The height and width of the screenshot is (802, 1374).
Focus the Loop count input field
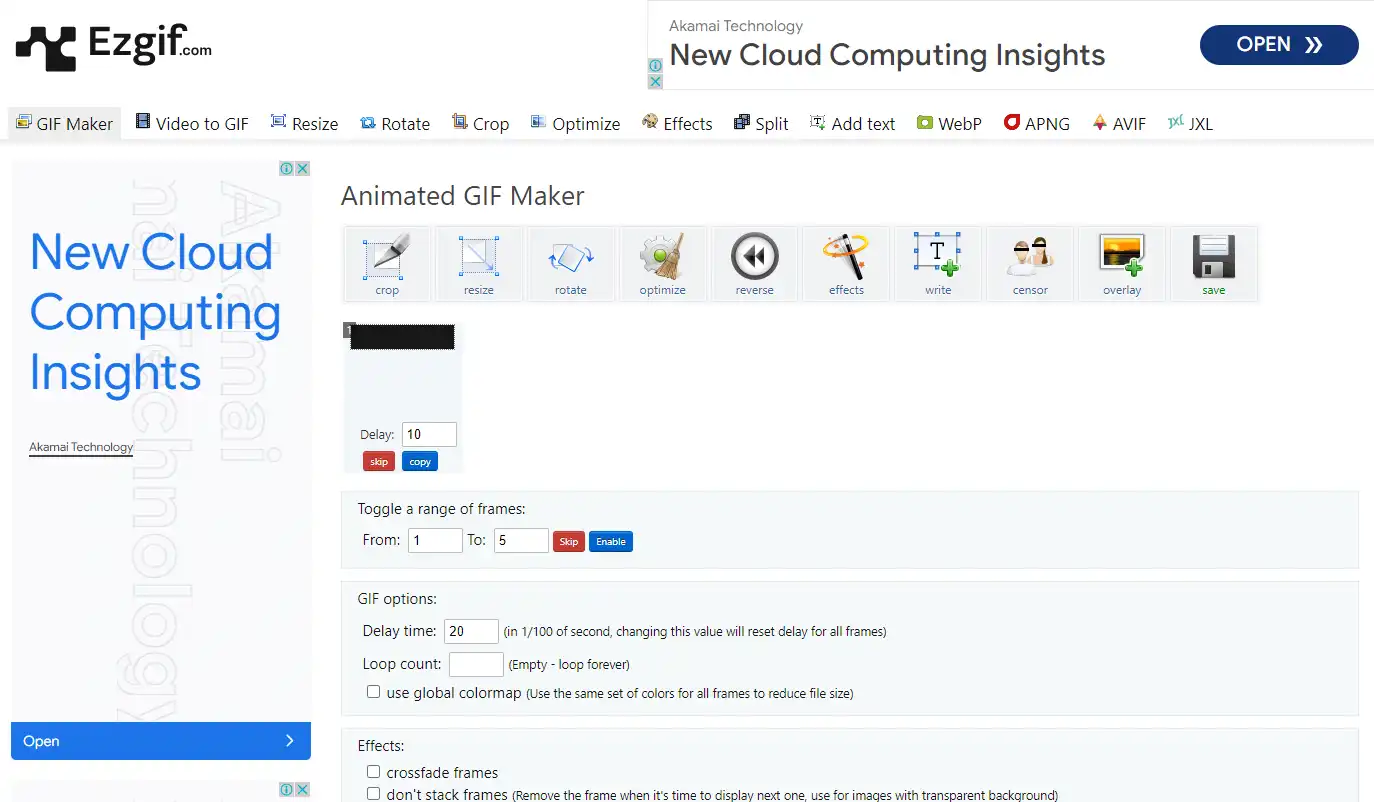[x=476, y=664]
